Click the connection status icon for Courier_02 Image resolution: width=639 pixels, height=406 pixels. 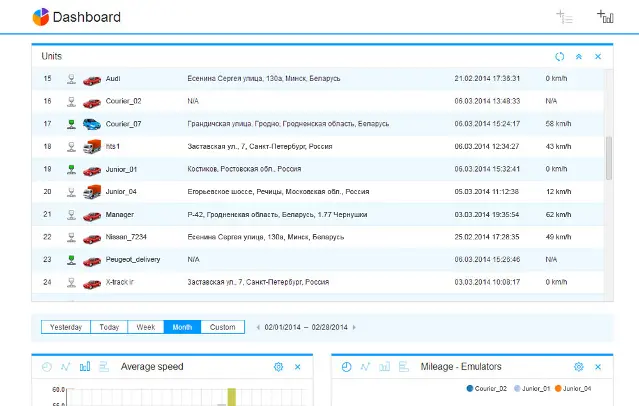pos(71,102)
